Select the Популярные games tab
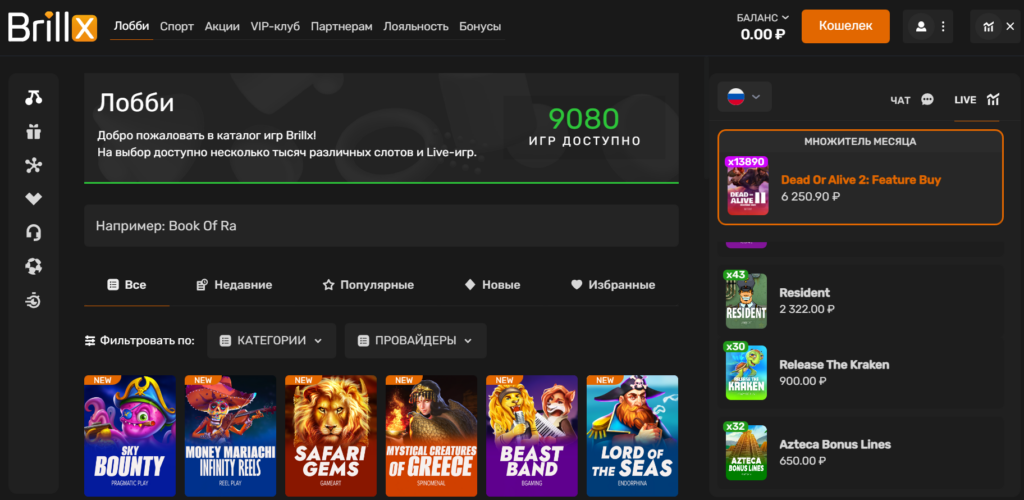This screenshot has width=1024, height=500. pyautogui.click(x=368, y=285)
